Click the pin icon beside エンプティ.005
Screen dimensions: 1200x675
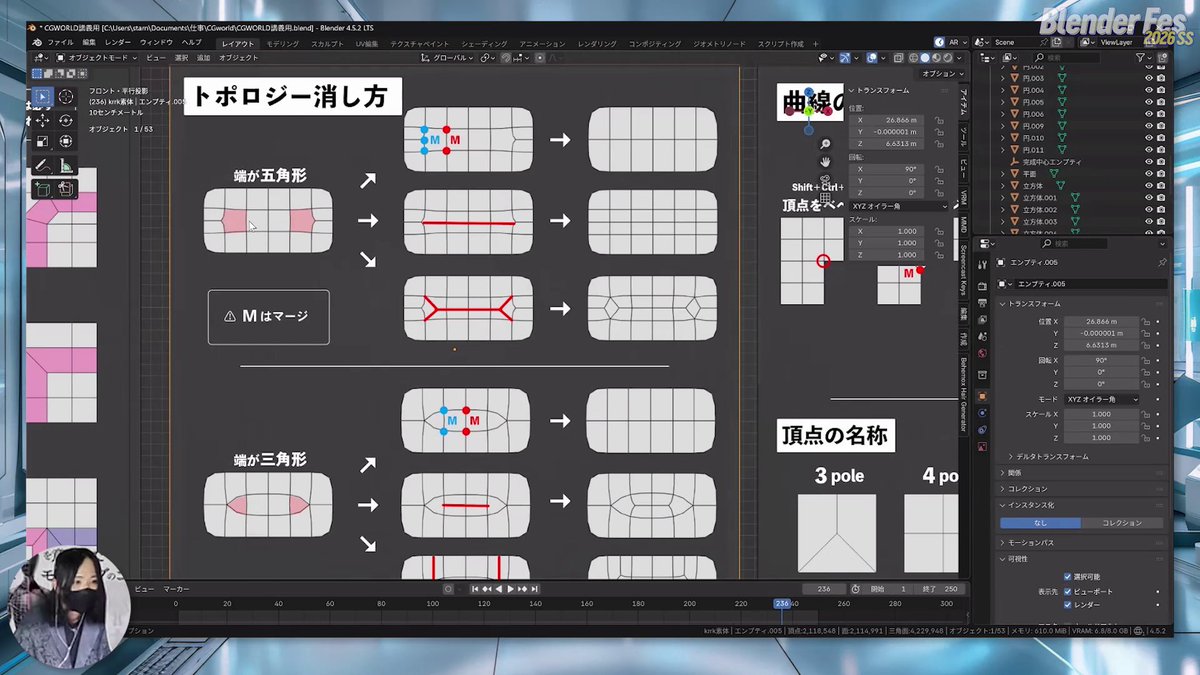[x=1161, y=263]
